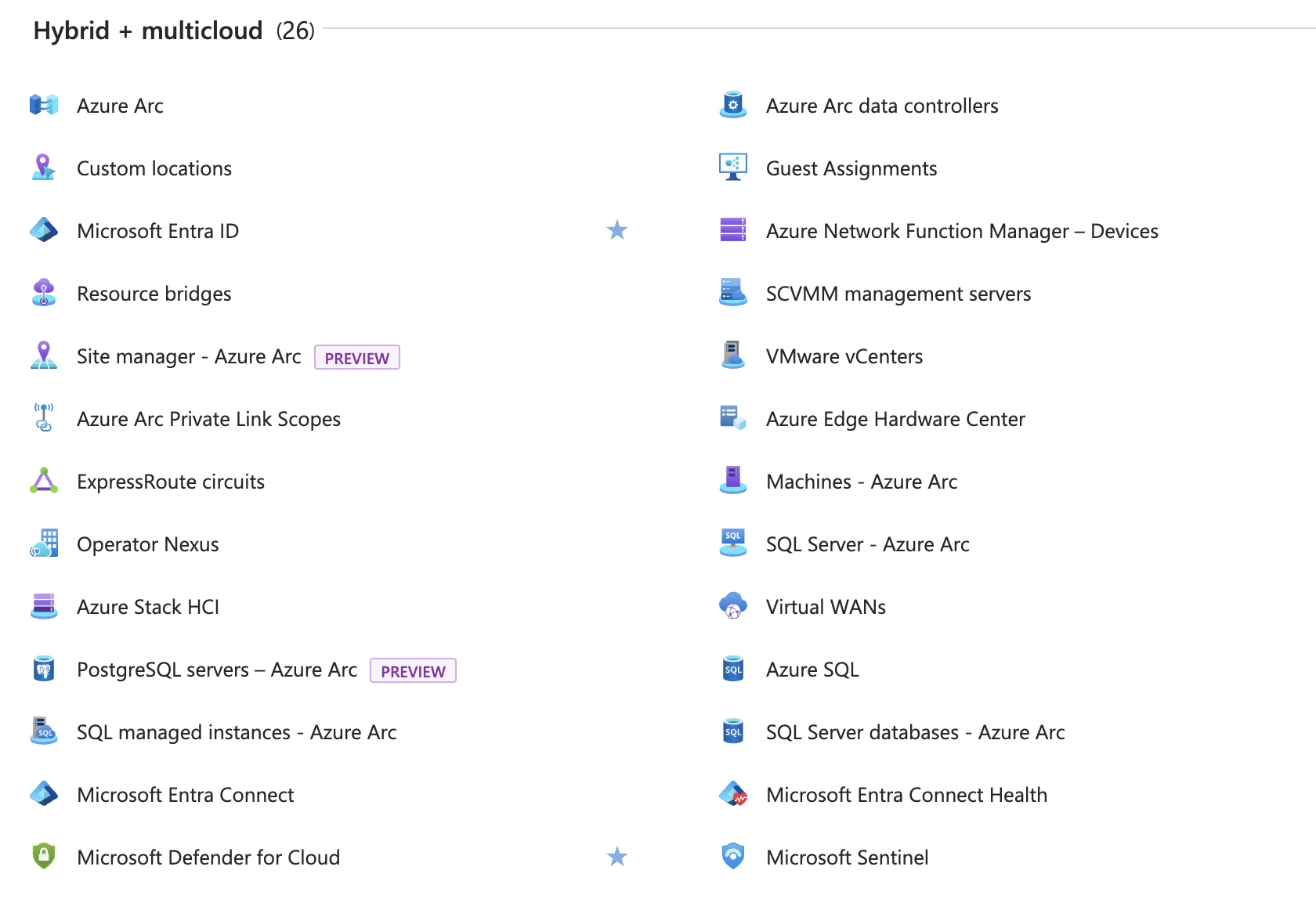This screenshot has width=1316, height=899.
Task: Open SCVMM management servers
Action: [898, 294]
